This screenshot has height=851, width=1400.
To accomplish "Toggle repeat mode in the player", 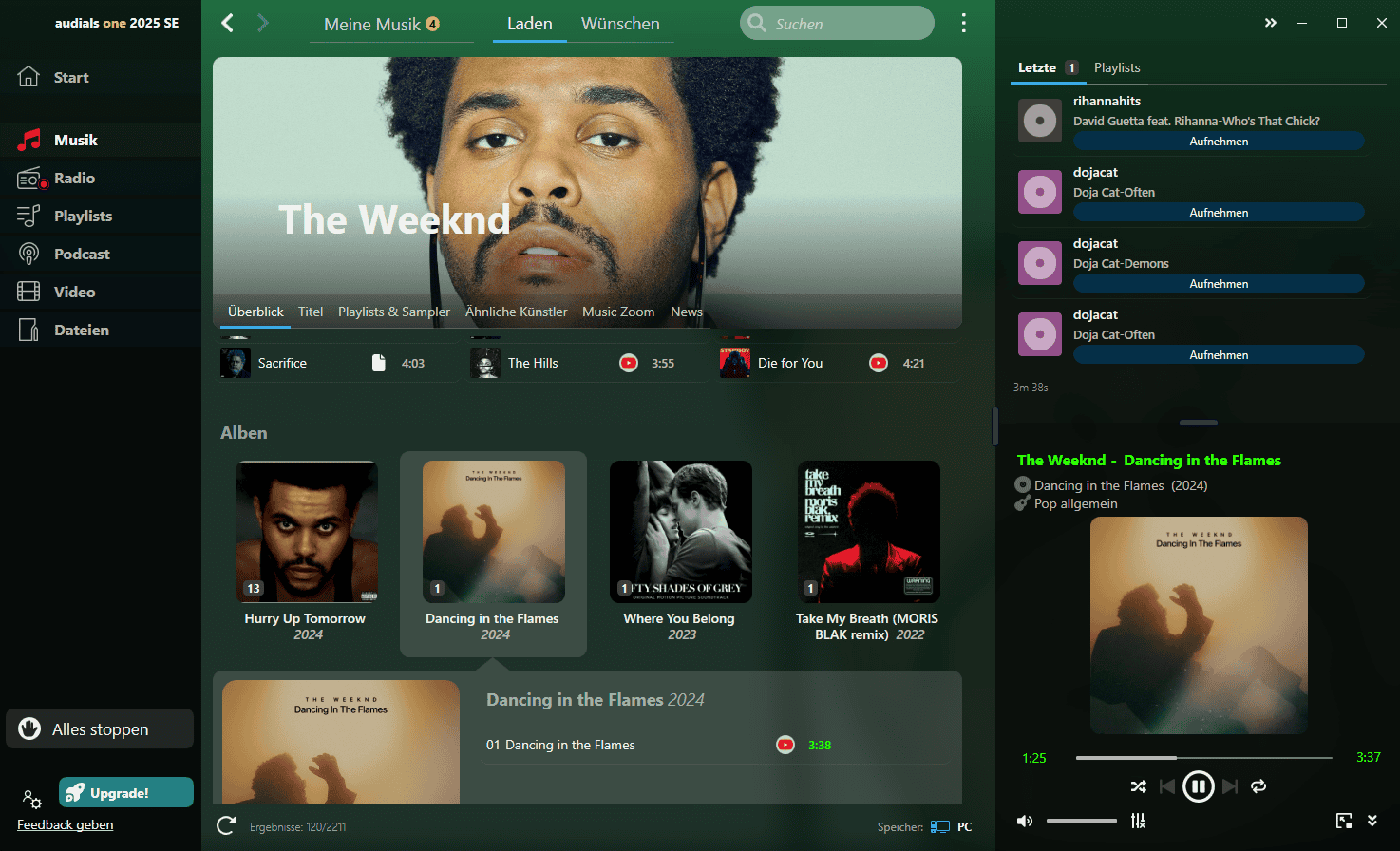I will (x=1258, y=786).
